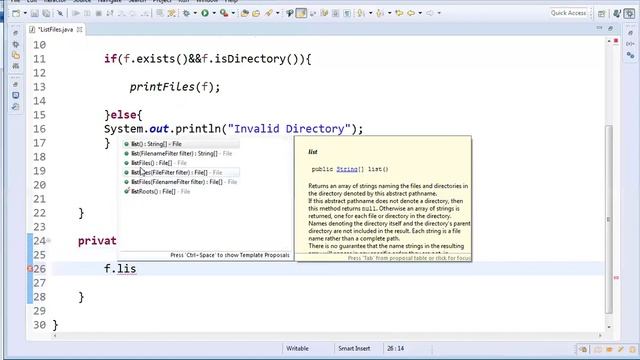Switch to the Java perspective icon
The width and height of the screenshot is (640, 360).
coord(617,13)
